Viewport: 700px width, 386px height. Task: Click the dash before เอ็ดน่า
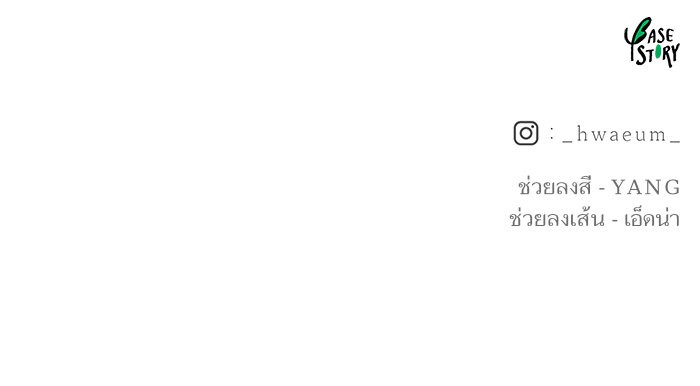[x=615, y=221]
